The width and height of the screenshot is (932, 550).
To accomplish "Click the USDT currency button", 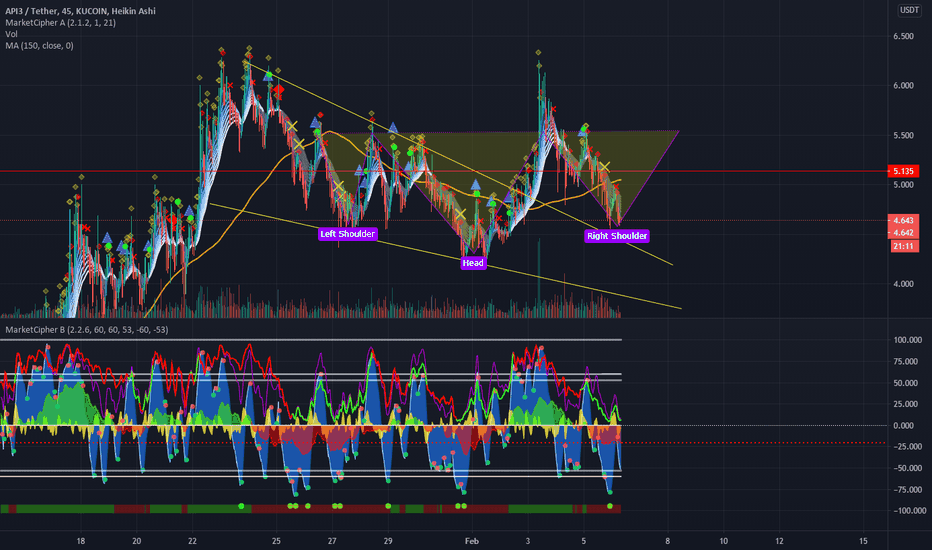I will point(909,10).
